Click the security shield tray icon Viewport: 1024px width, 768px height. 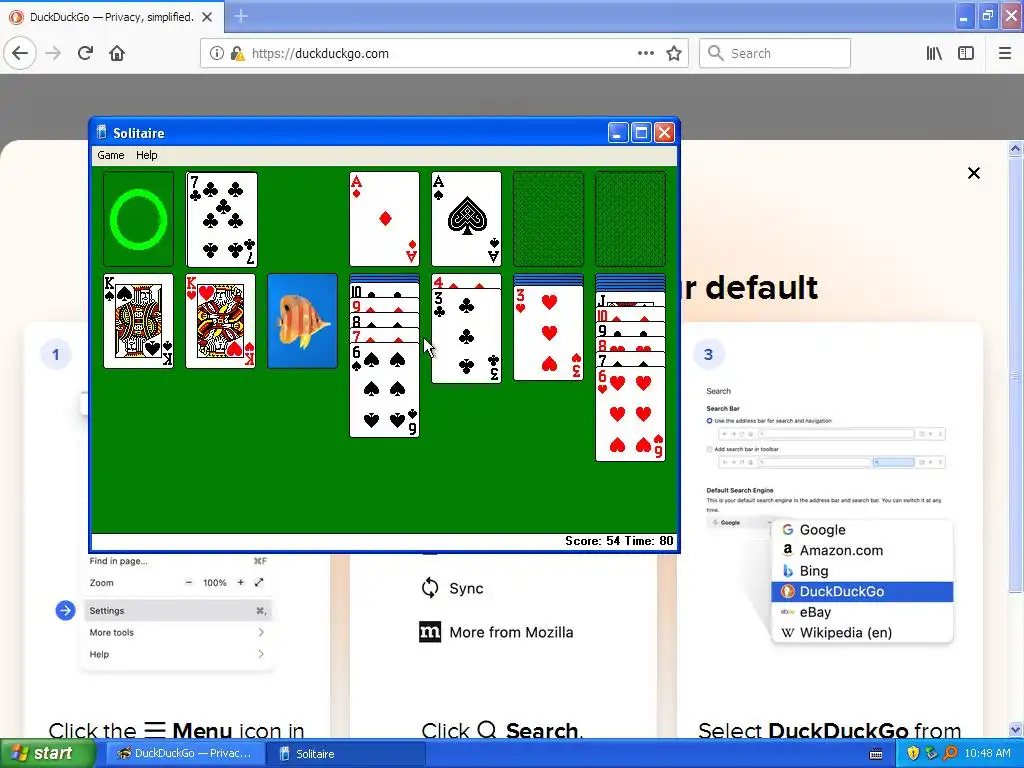(913, 753)
